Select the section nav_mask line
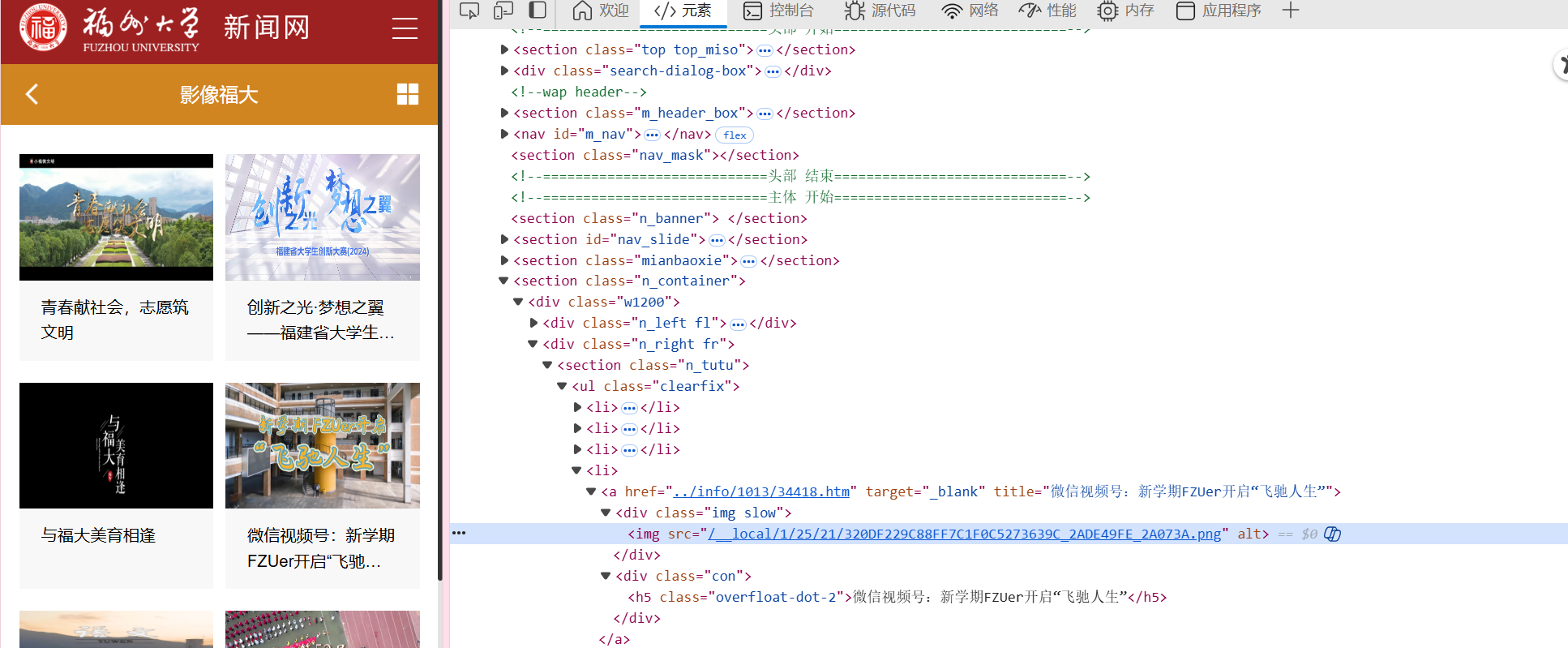 [x=654, y=155]
